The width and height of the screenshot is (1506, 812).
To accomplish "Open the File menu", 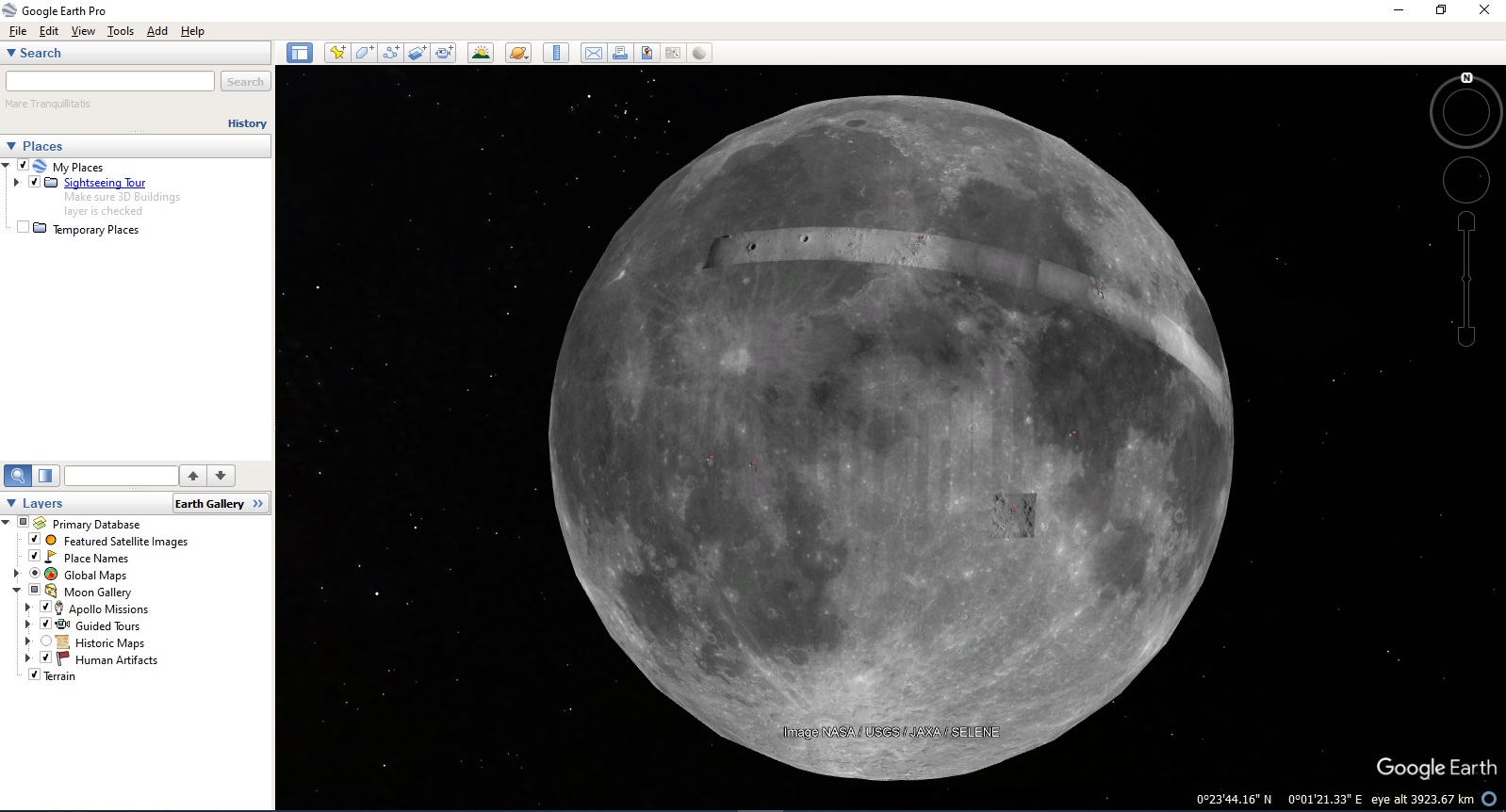I will 18,31.
